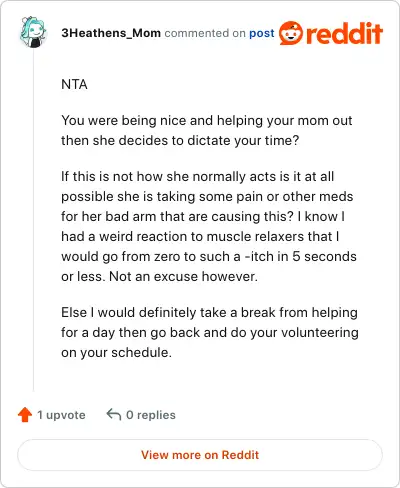This screenshot has height=488, width=400.
Task: Collapse the comment using the vertical thread line
Action: click(33, 220)
